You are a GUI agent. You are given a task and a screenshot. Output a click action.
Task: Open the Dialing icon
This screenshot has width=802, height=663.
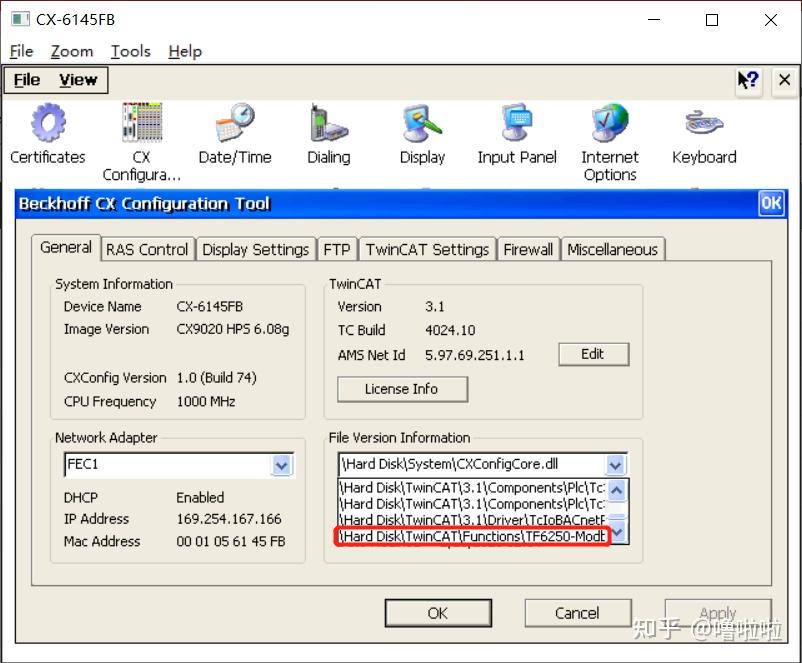pos(328,134)
